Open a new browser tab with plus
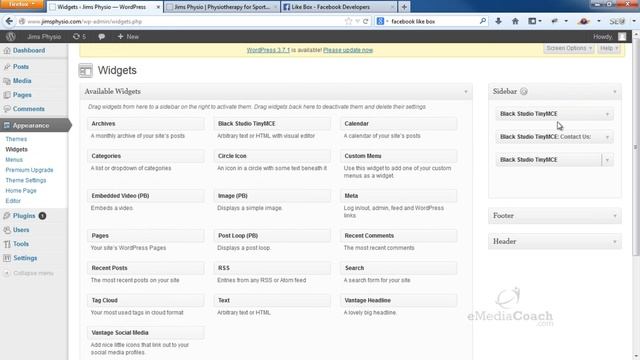The height and width of the screenshot is (360, 640). (x=404, y=7)
